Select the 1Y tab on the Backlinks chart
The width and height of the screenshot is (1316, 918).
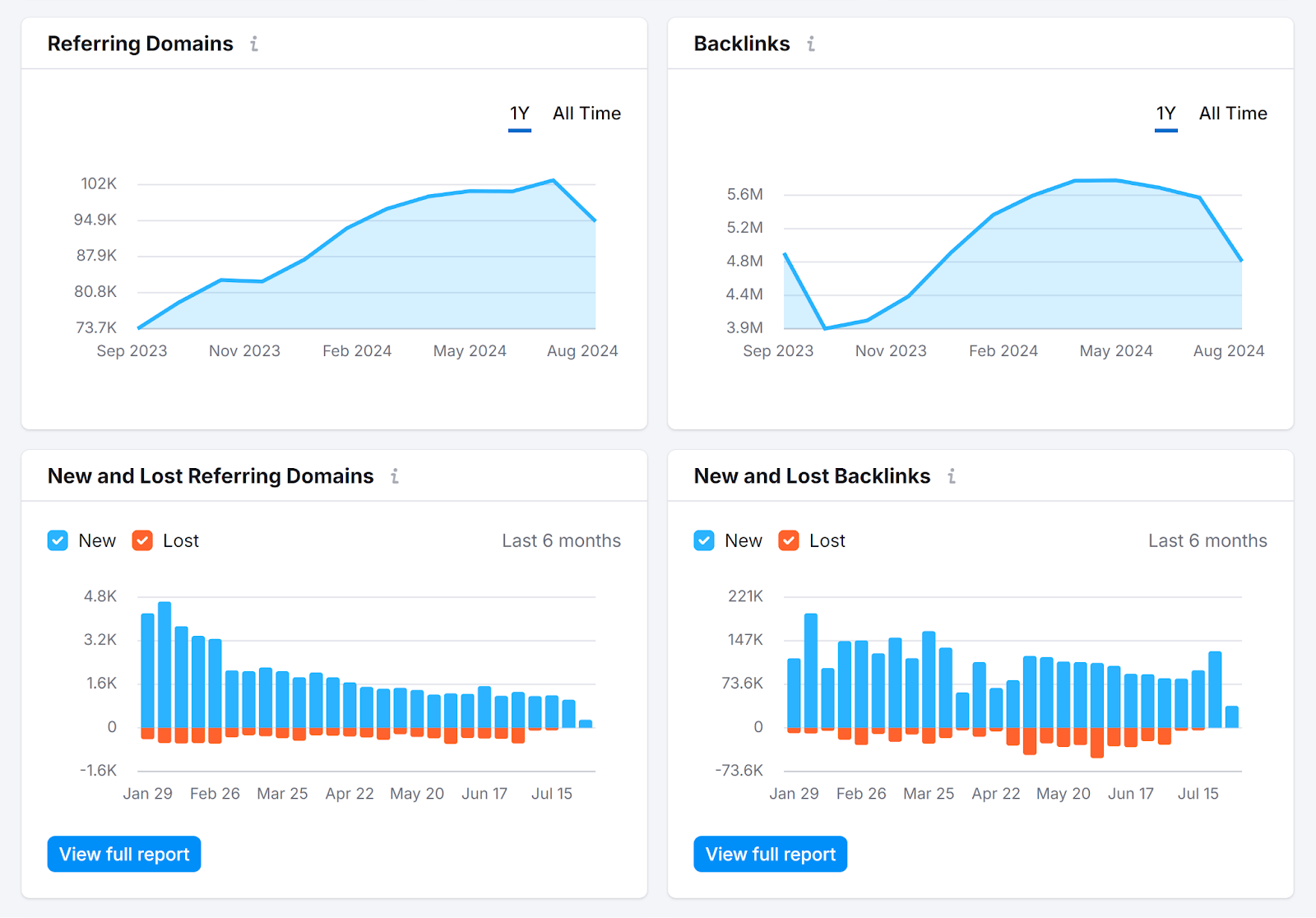(x=1165, y=114)
